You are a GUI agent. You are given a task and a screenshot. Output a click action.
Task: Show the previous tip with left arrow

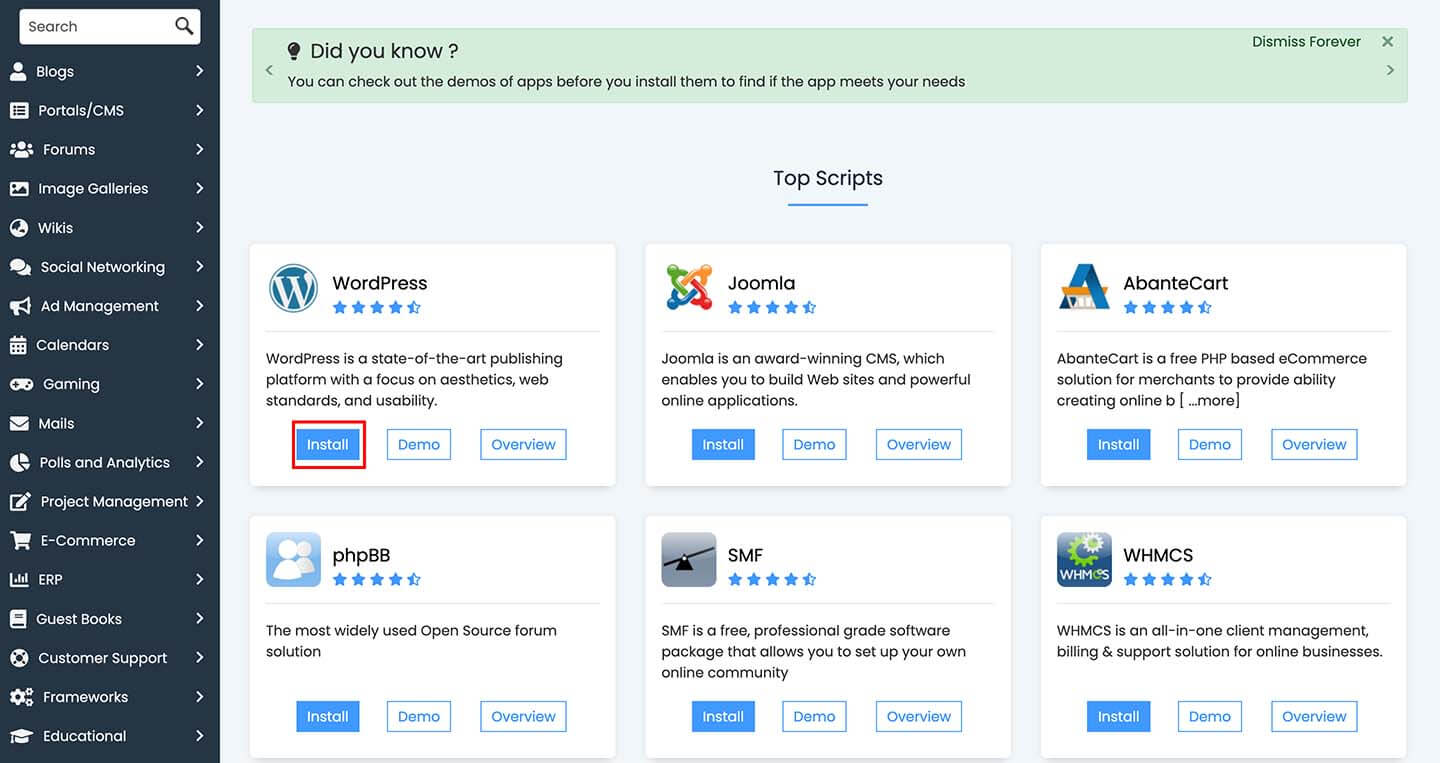(x=269, y=70)
